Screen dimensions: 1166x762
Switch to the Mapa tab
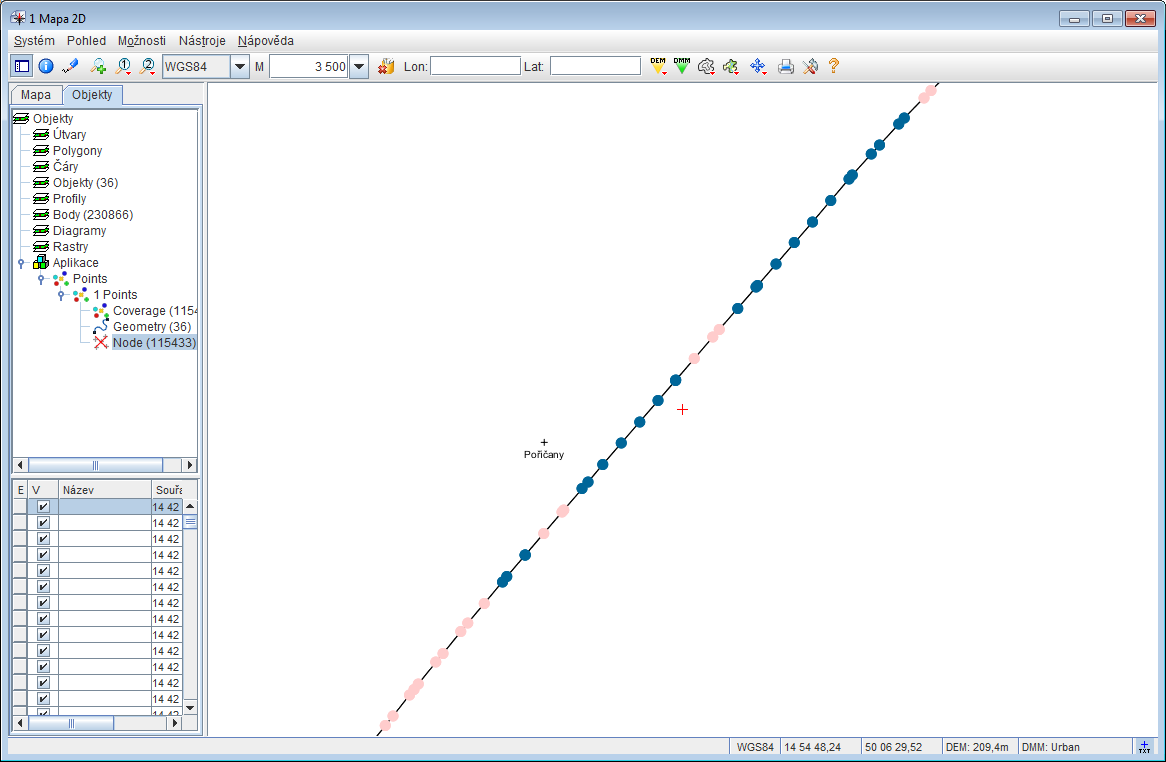(x=36, y=95)
